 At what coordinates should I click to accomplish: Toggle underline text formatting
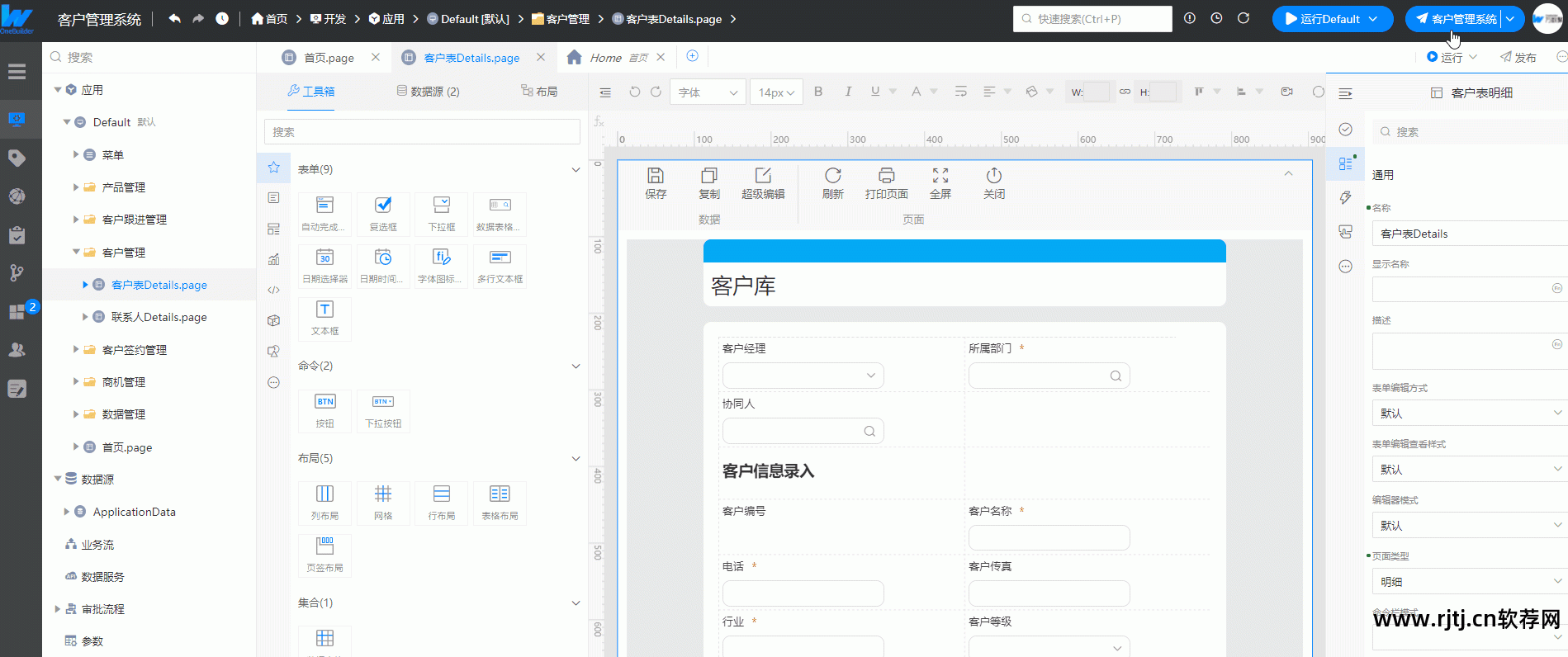pyautogui.click(x=875, y=92)
